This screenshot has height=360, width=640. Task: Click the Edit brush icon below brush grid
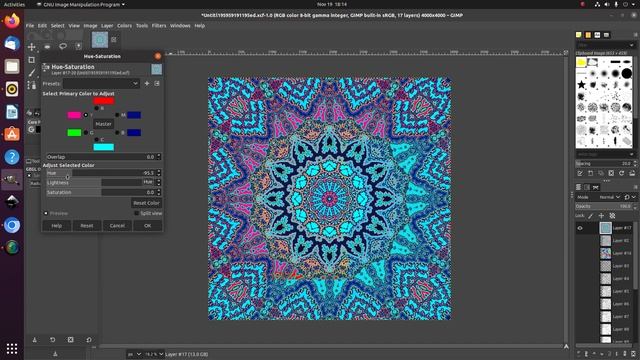click(x=580, y=173)
